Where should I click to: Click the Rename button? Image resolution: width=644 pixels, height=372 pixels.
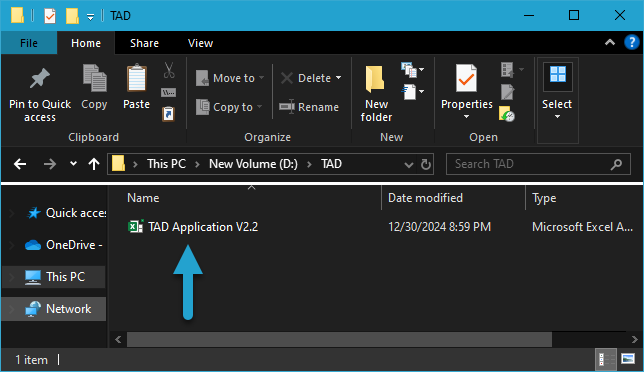coord(309,107)
